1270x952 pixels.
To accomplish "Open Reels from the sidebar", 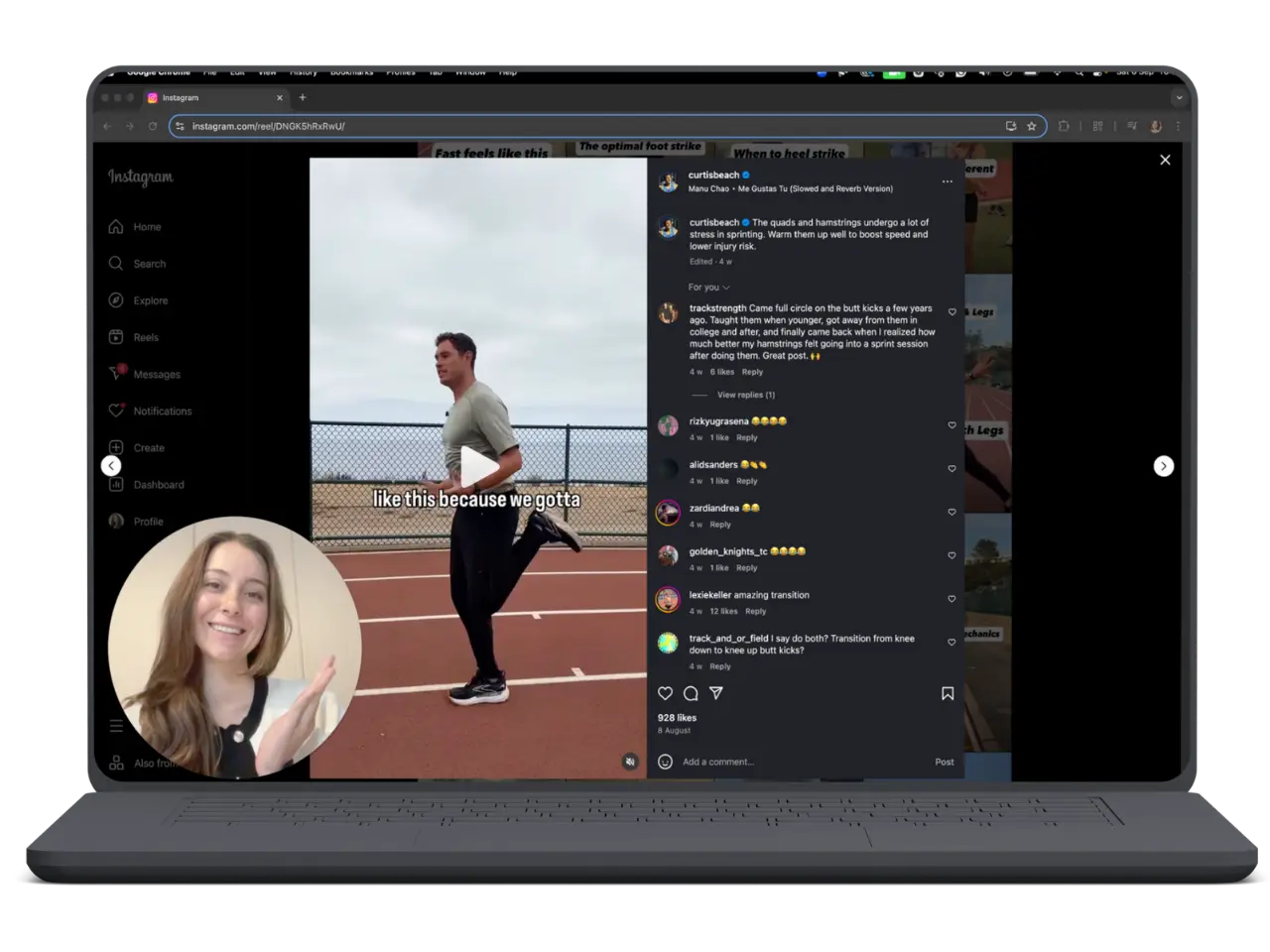I will pyautogui.click(x=146, y=337).
